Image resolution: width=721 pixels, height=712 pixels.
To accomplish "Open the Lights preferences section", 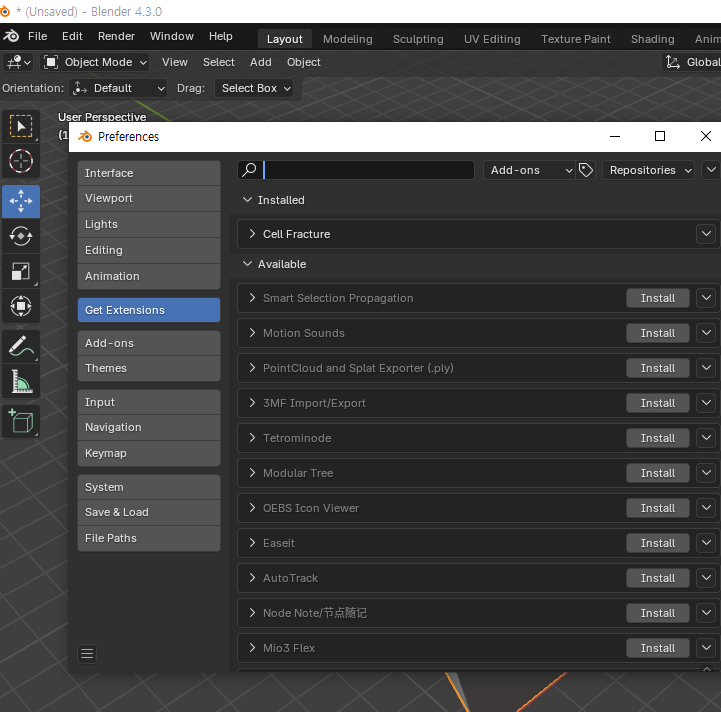I will (149, 224).
